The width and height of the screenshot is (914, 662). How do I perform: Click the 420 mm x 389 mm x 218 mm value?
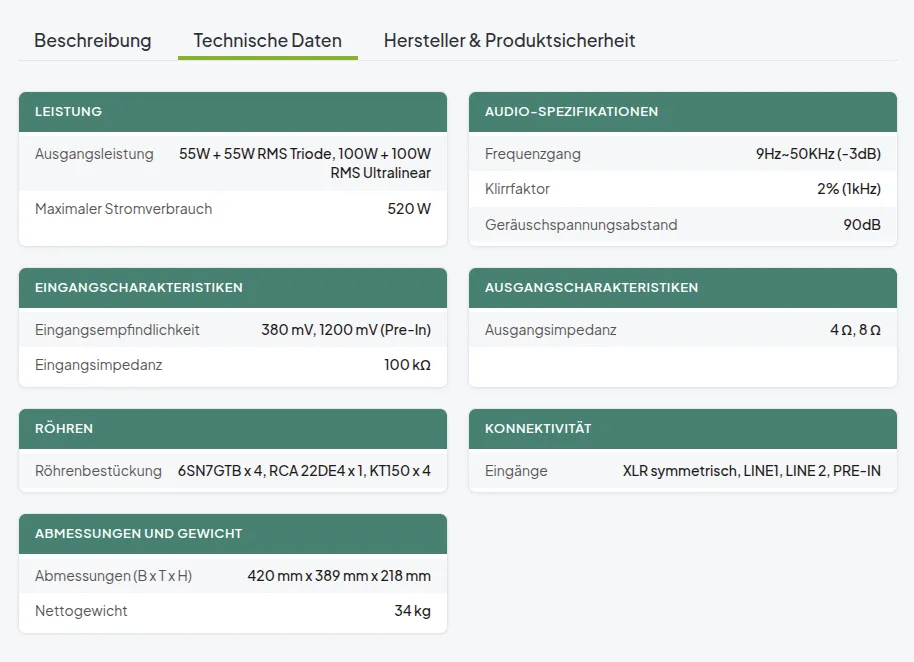(x=339, y=576)
